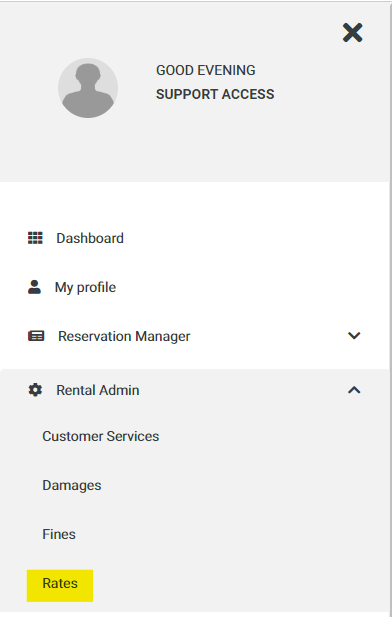Image resolution: width=392 pixels, height=617 pixels.
Task: Select the Rental Admin menu label
Action: click(98, 390)
